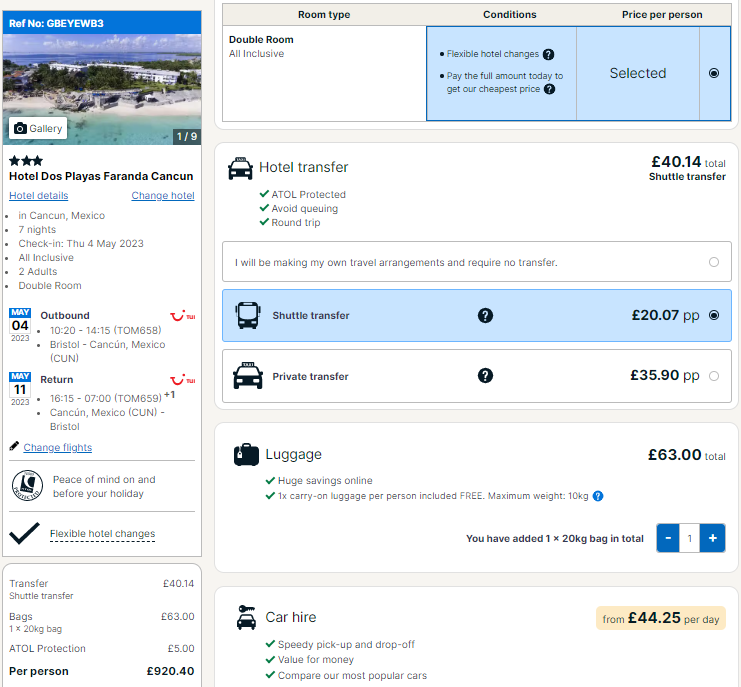
Task: Click the Selected price cell
Action: [638, 73]
